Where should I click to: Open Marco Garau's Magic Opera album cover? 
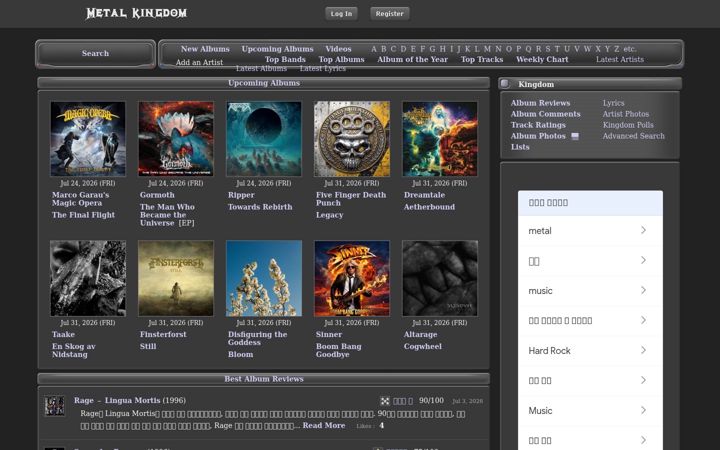[88, 139]
